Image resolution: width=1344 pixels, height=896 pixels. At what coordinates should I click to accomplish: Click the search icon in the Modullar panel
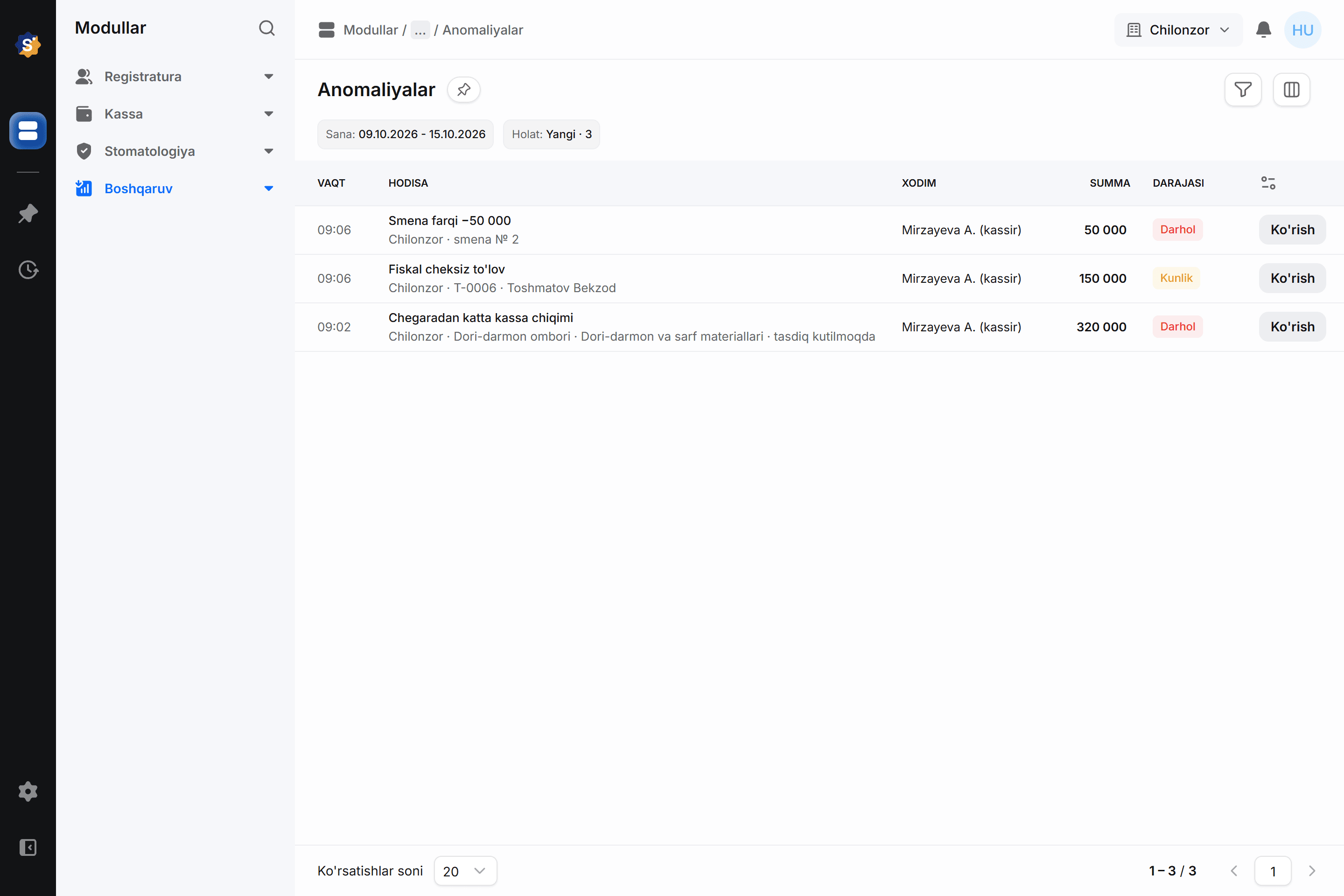coord(267,28)
